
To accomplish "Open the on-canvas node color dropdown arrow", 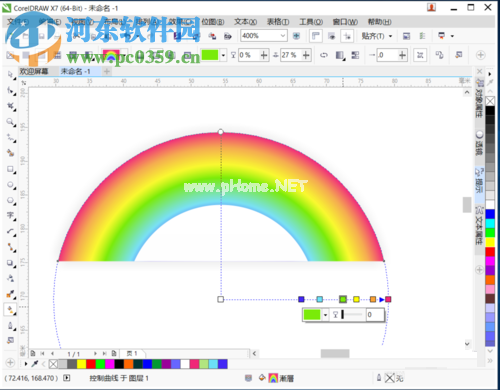I will click(x=325, y=315).
